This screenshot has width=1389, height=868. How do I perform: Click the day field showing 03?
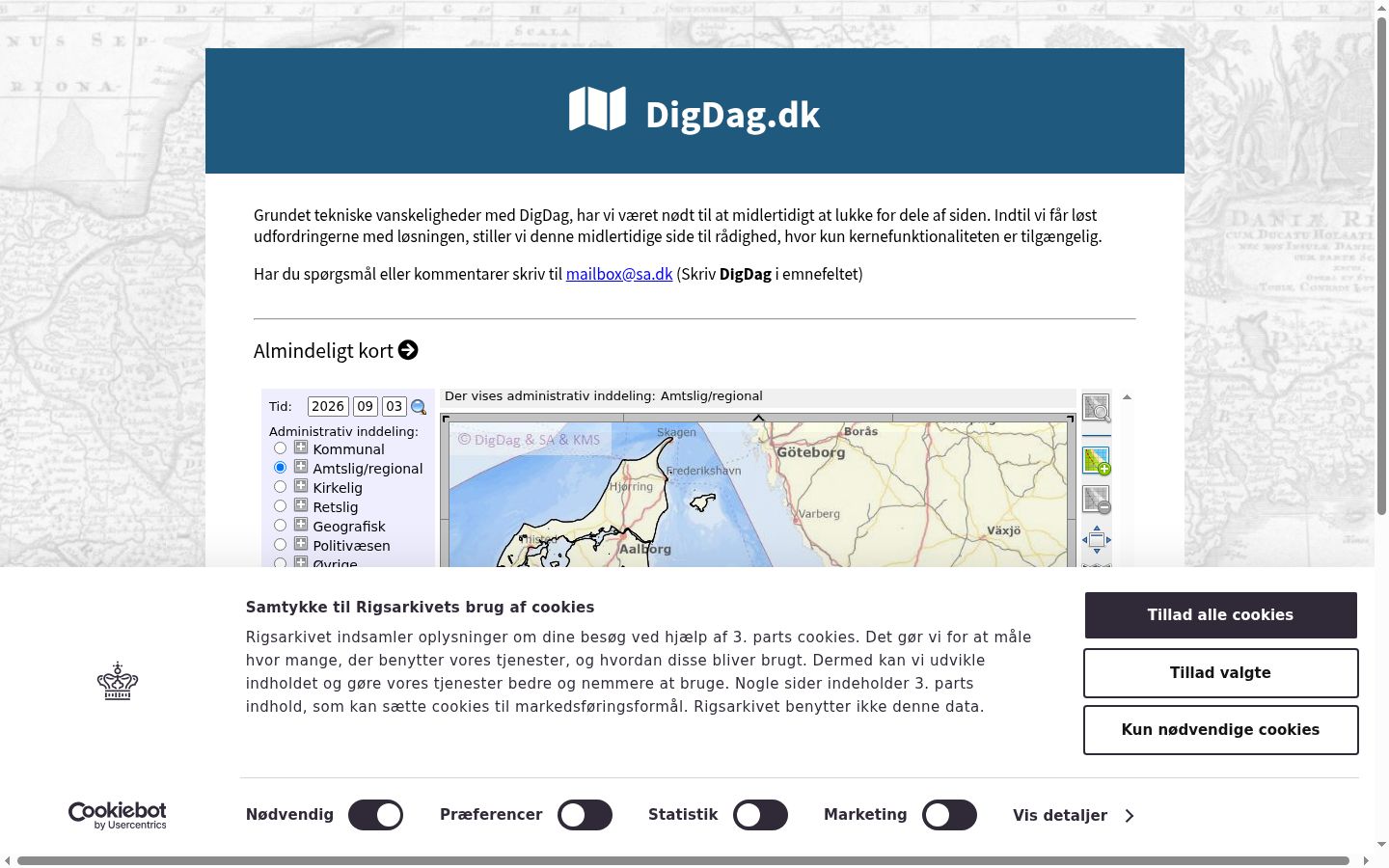tap(394, 407)
